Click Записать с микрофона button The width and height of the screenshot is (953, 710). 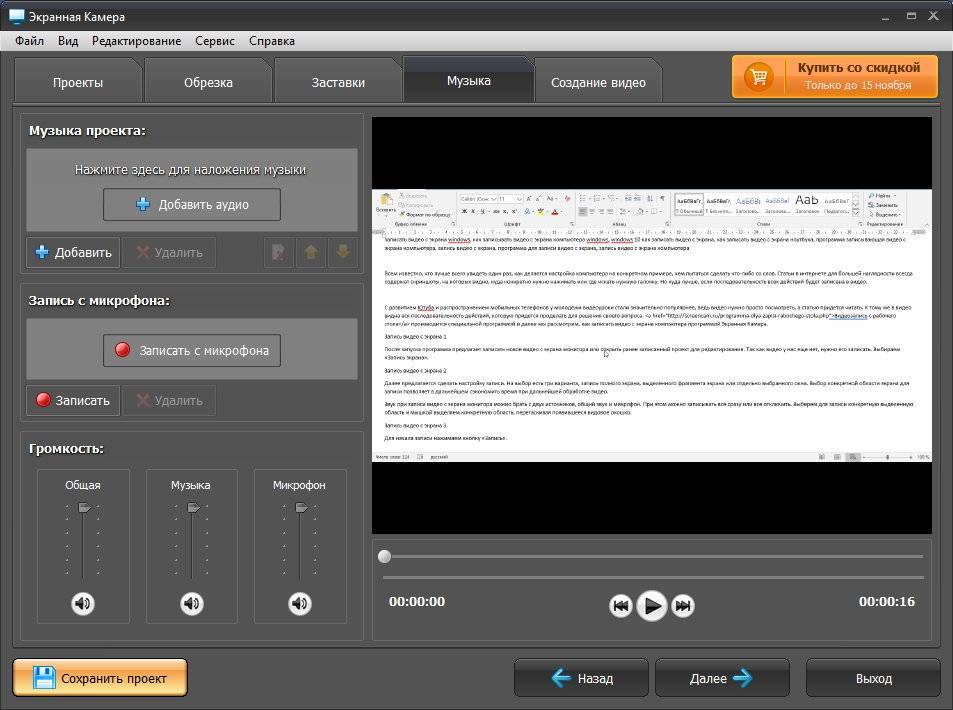(x=191, y=350)
